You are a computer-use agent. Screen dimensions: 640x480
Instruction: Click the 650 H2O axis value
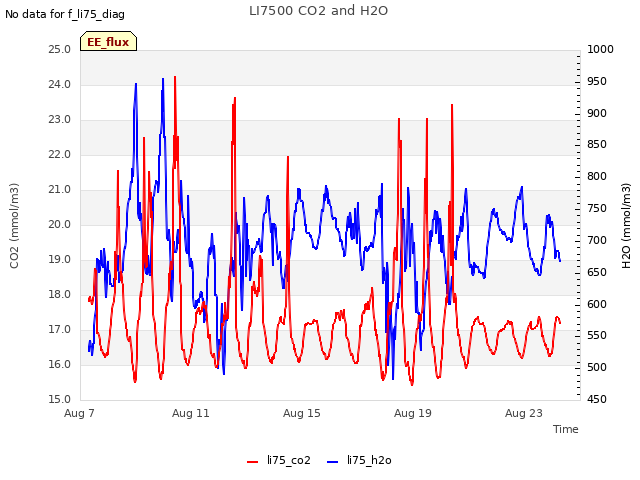[597, 272]
